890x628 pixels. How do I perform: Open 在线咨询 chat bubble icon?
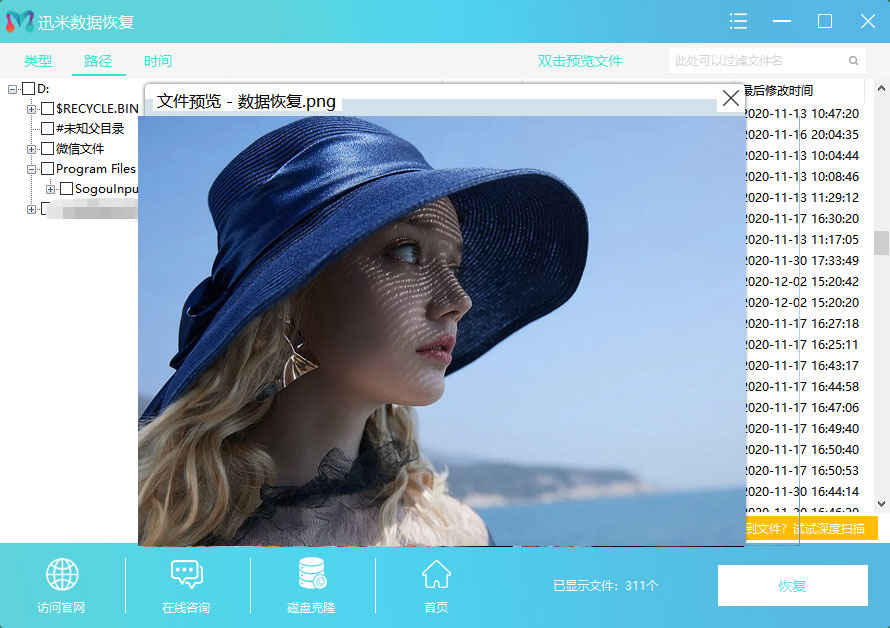click(x=186, y=575)
